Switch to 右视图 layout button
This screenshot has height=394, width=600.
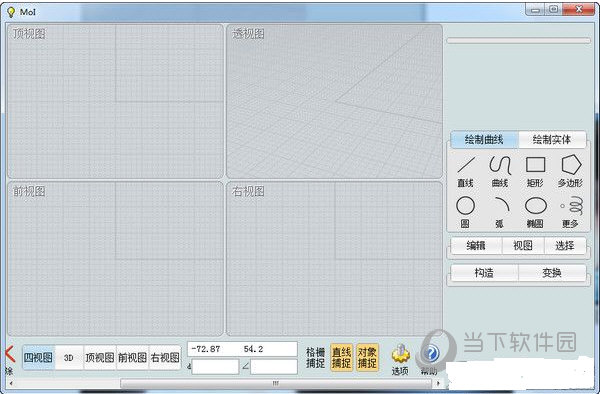pos(165,357)
